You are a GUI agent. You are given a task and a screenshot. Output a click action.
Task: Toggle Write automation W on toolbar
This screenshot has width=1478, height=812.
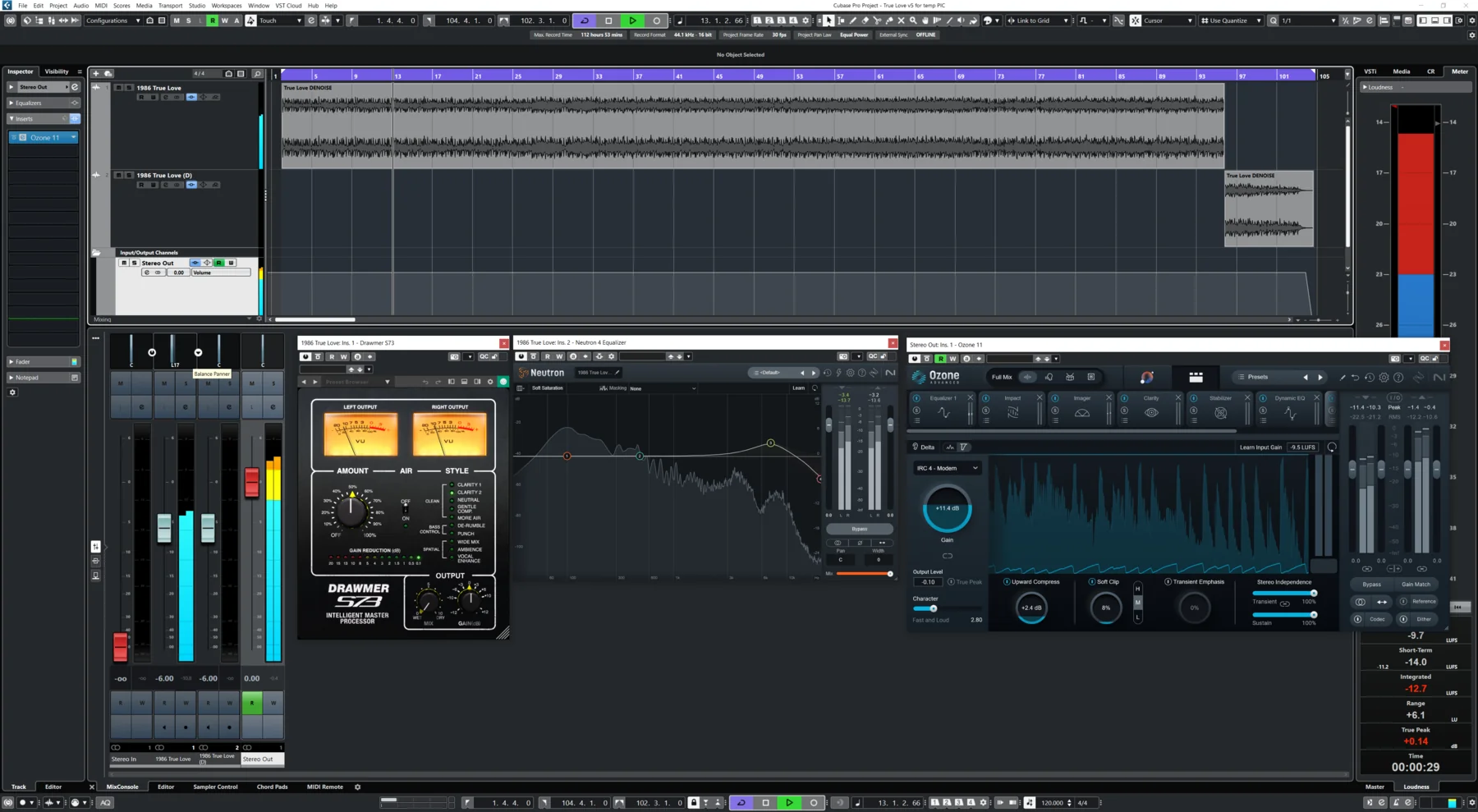tap(225, 21)
